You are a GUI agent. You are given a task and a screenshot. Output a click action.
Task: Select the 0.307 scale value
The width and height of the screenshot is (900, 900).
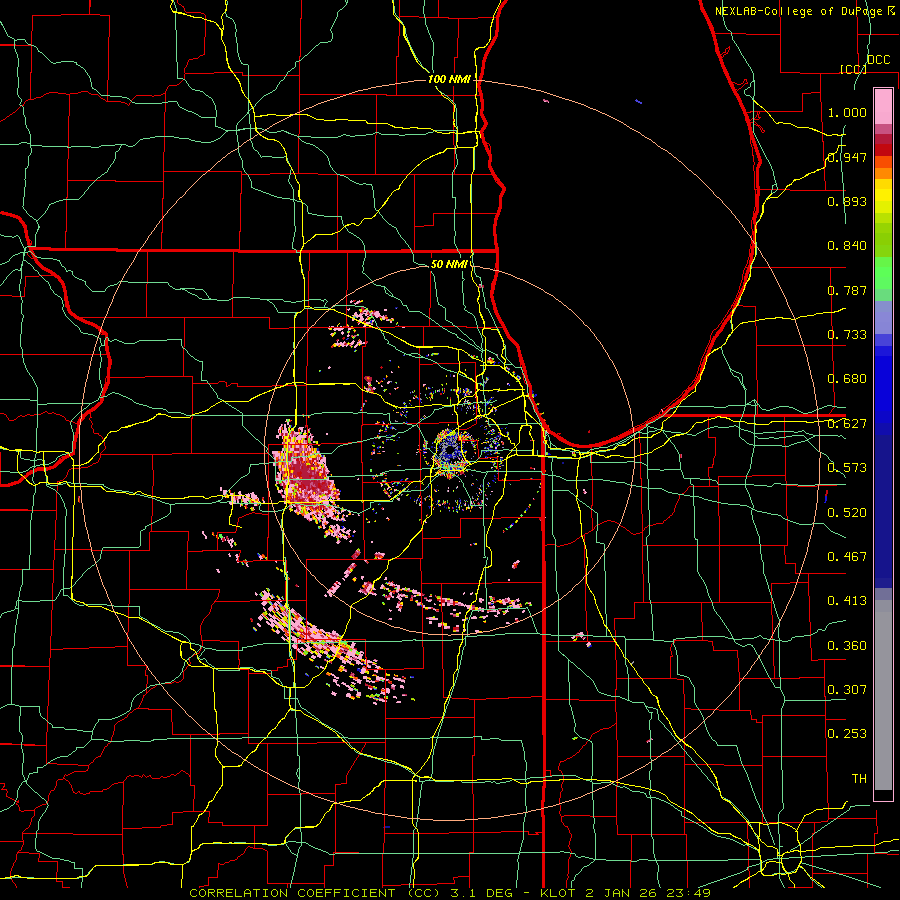(x=847, y=690)
